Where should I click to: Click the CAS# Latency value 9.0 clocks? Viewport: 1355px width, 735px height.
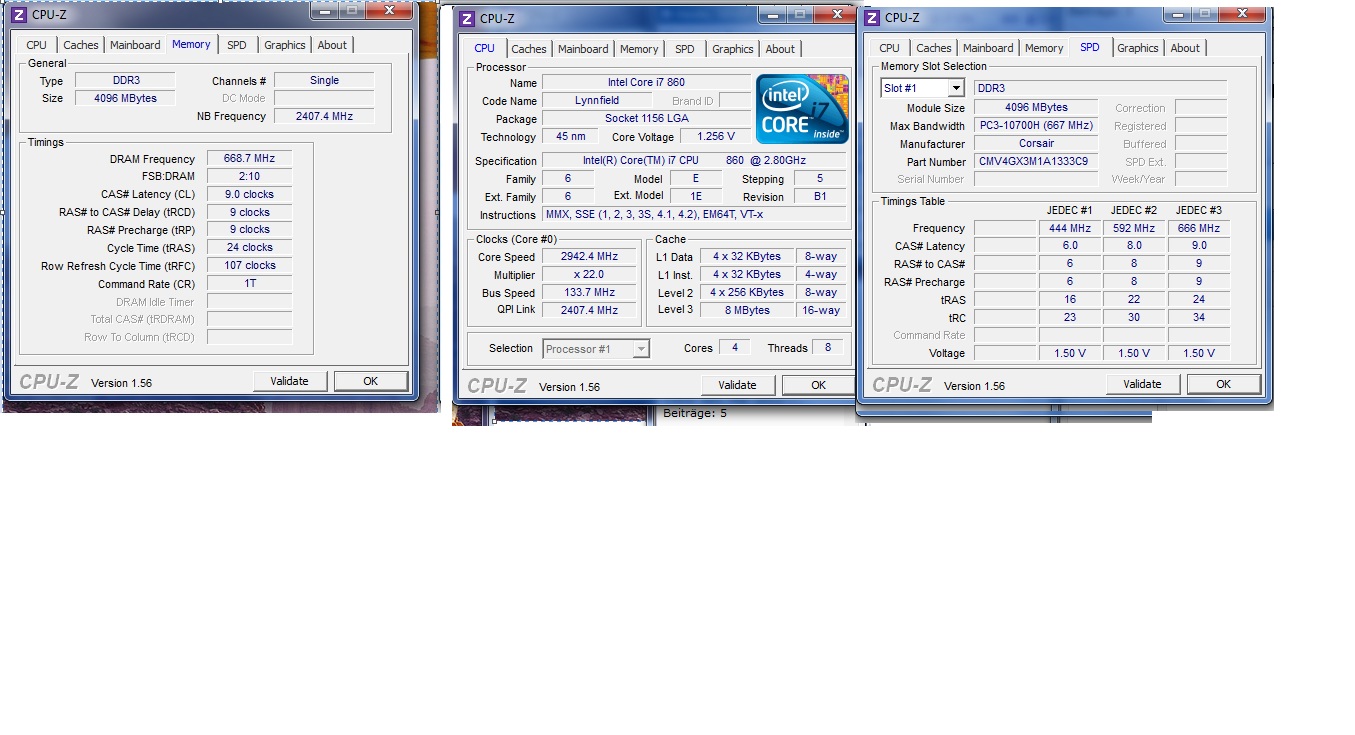coord(250,194)
